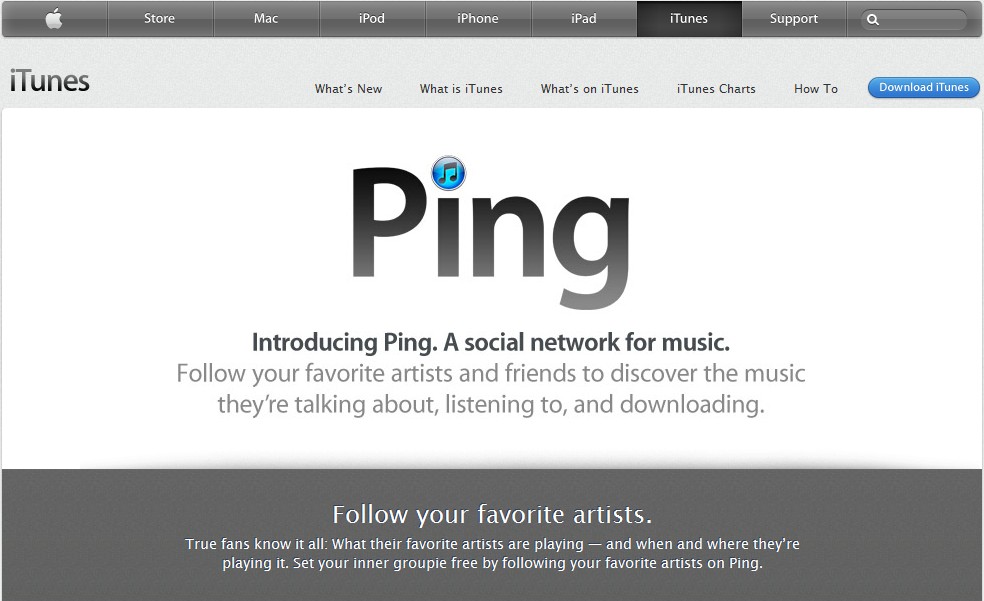Click the iTunes page title logo
Image resolution: width=984 pixels, height=601 pixels.
[x=50, y=81]
